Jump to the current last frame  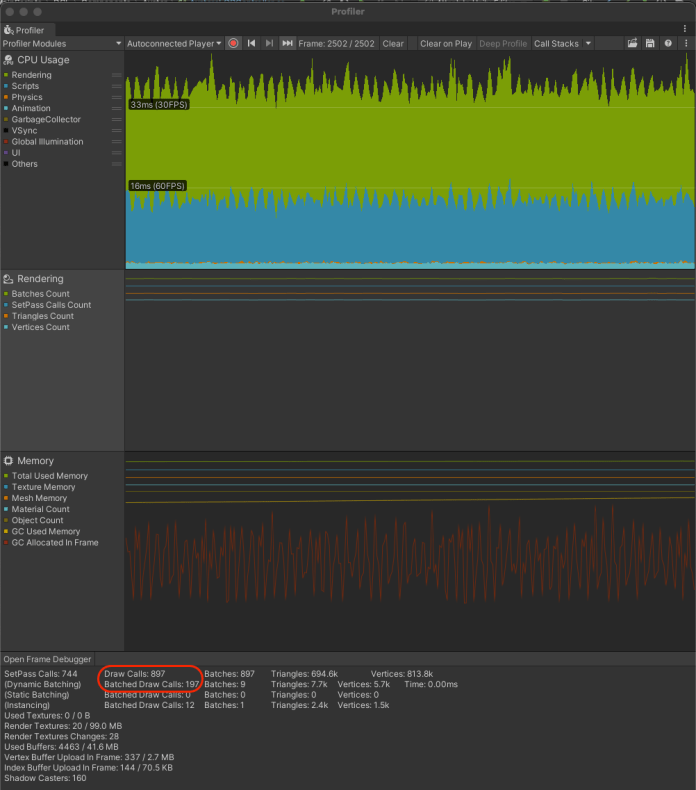coord(287,44)
